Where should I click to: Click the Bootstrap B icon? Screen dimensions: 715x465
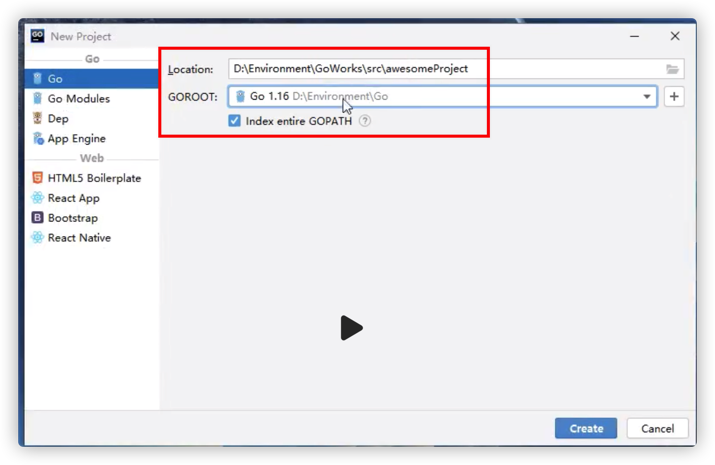pos(37,217)
